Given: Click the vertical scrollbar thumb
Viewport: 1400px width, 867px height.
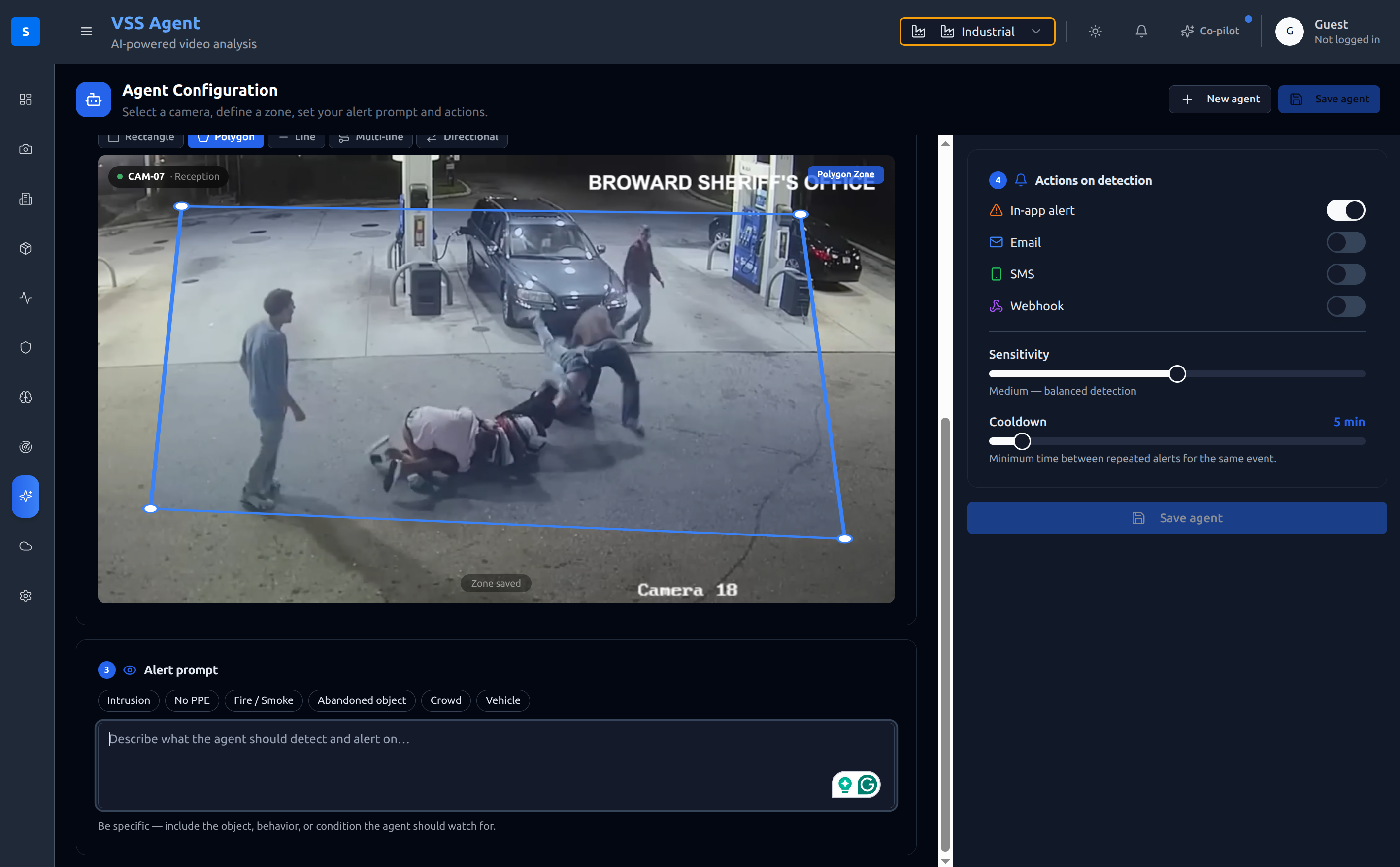Looking at the screenshot, I should click(945, 634).
